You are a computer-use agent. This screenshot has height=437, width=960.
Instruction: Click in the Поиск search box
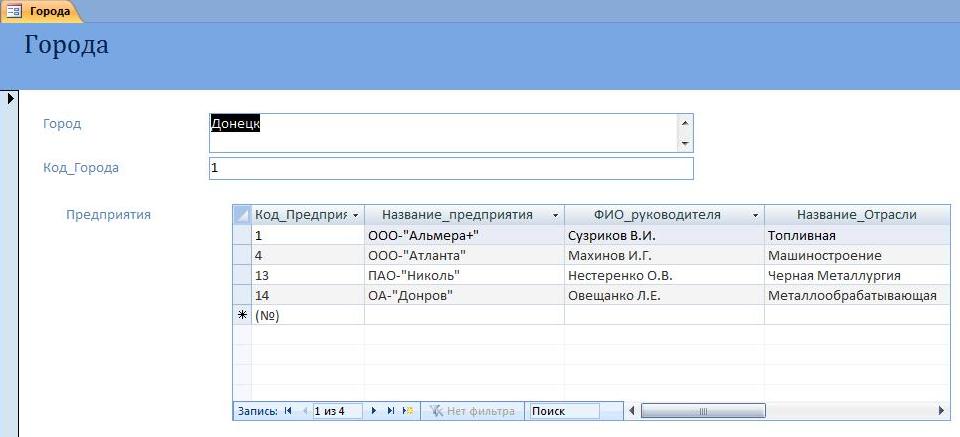tap(564, 411)
